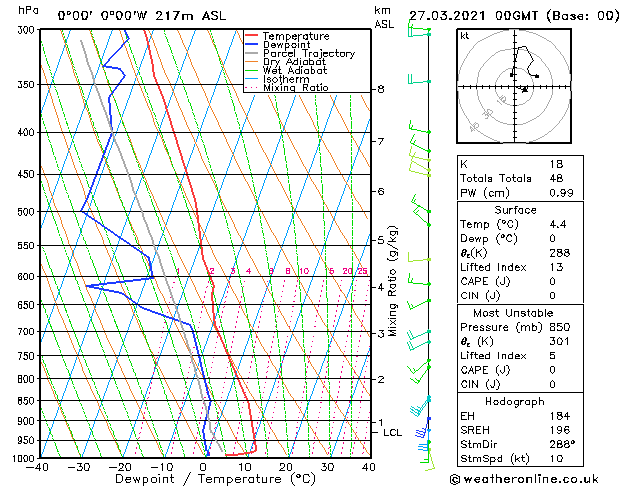
Task: Click the StmDir value 288°
Action: tap(562, 444)
